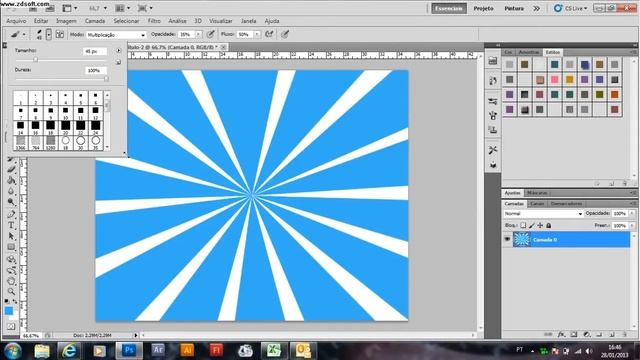Select the Projeto workspace
Screen dimensions: 640x360
(x=484, y=8)
